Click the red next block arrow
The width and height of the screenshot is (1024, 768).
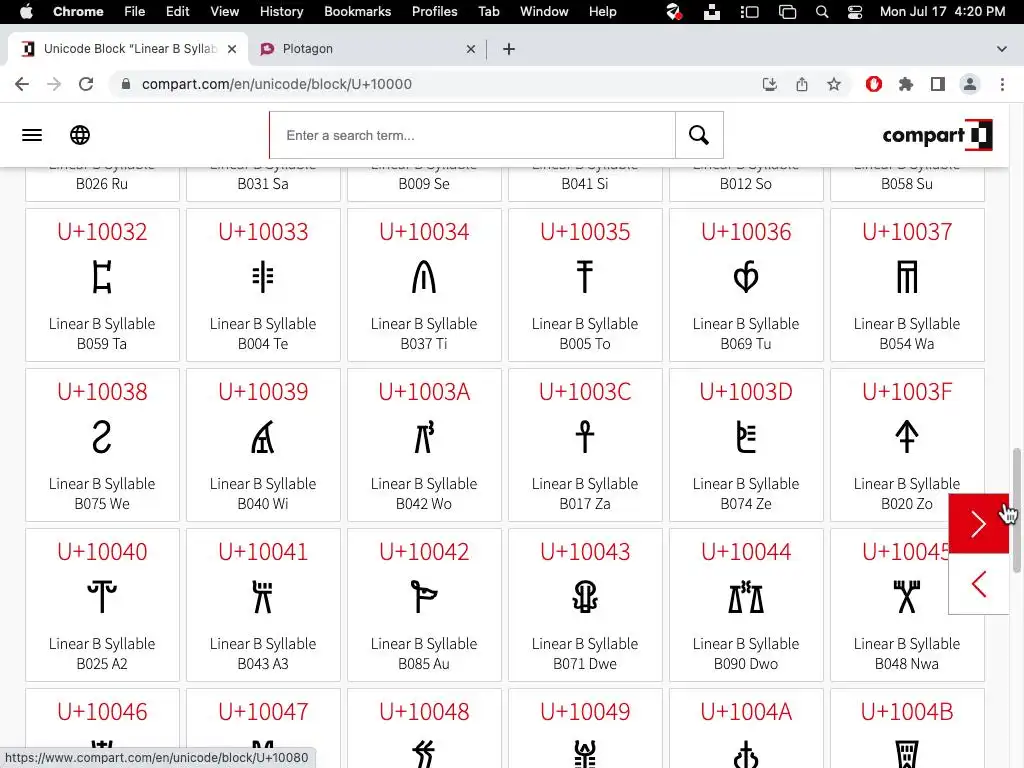tap(978, 524)
